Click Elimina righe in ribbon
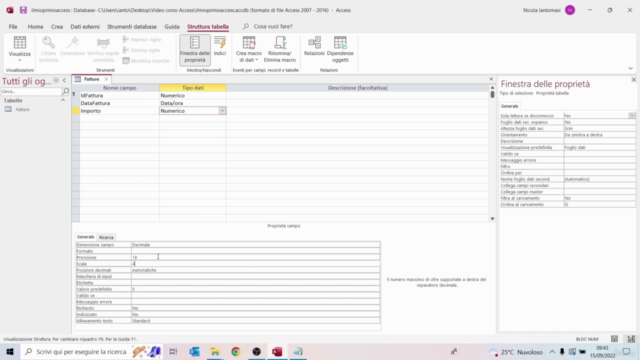 (x=142, y=50)
